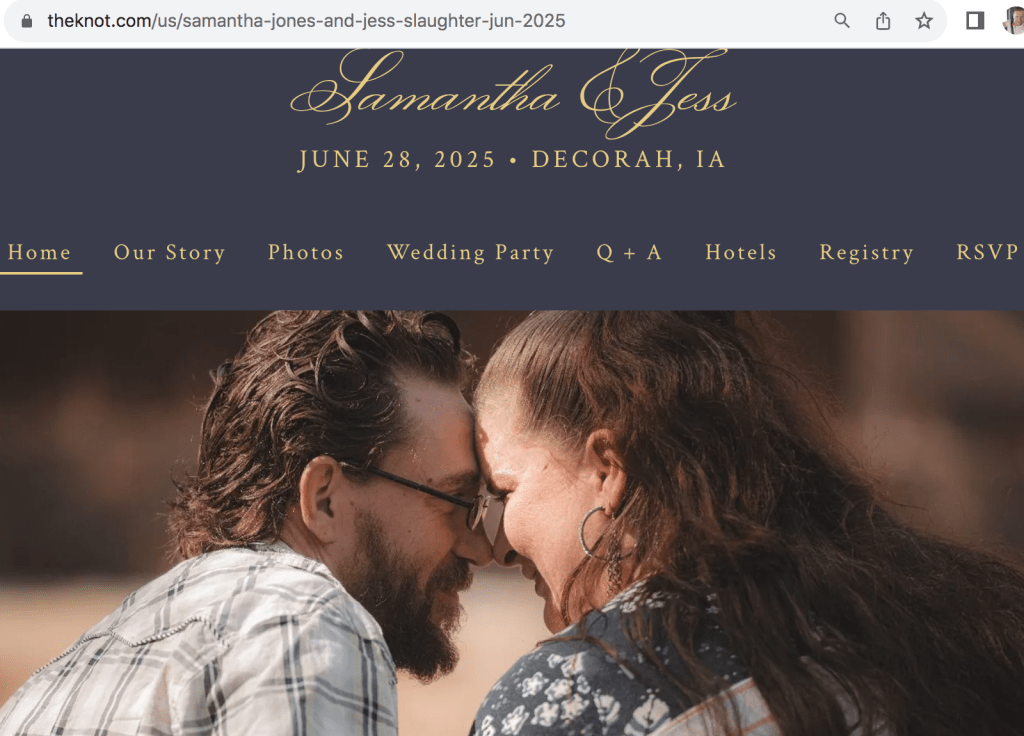Open the Our Story page
The height and width of the screenshot is (736, 1024).
[x=170, y=252]
